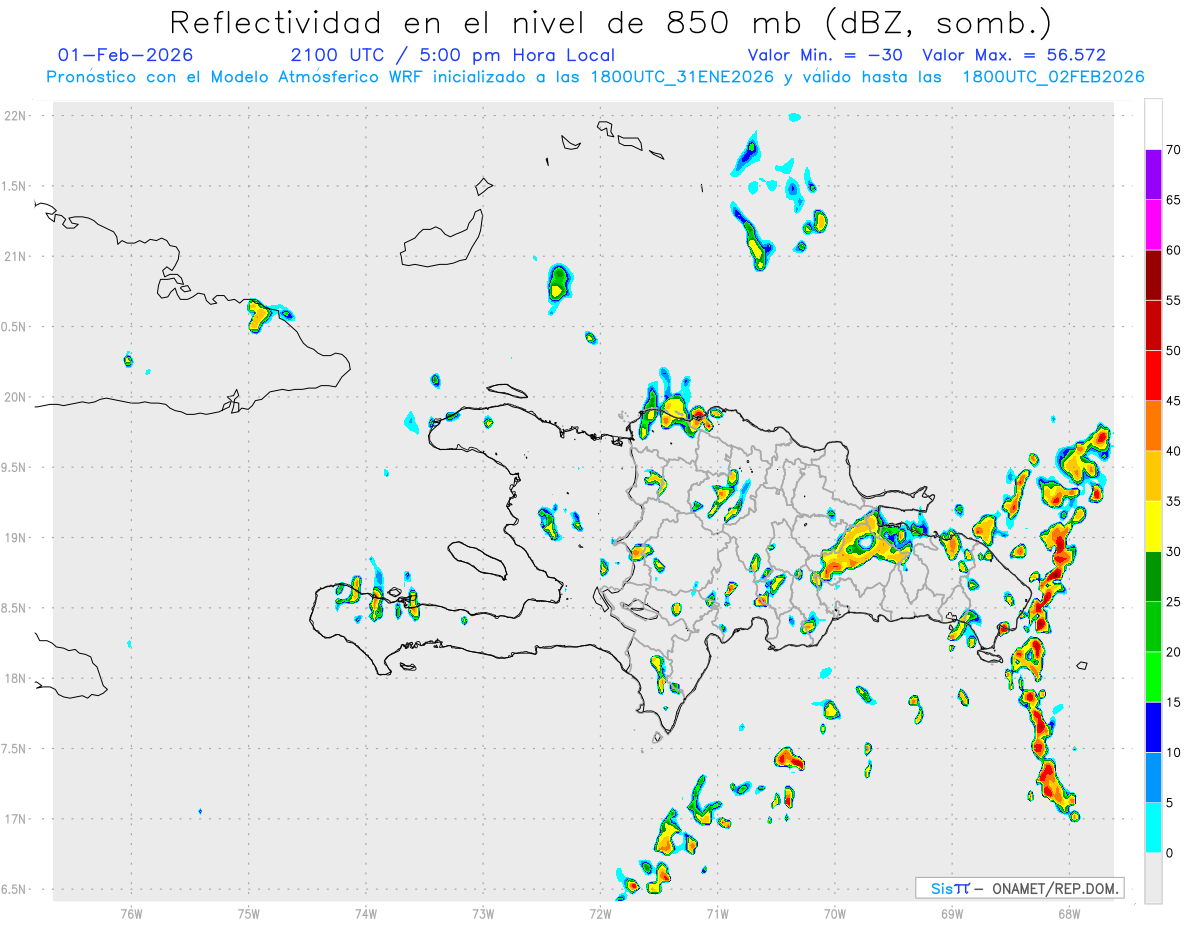1200x927 pixels.
Task: Click the colorbar label '65'
Action: tap(1174, 200)
